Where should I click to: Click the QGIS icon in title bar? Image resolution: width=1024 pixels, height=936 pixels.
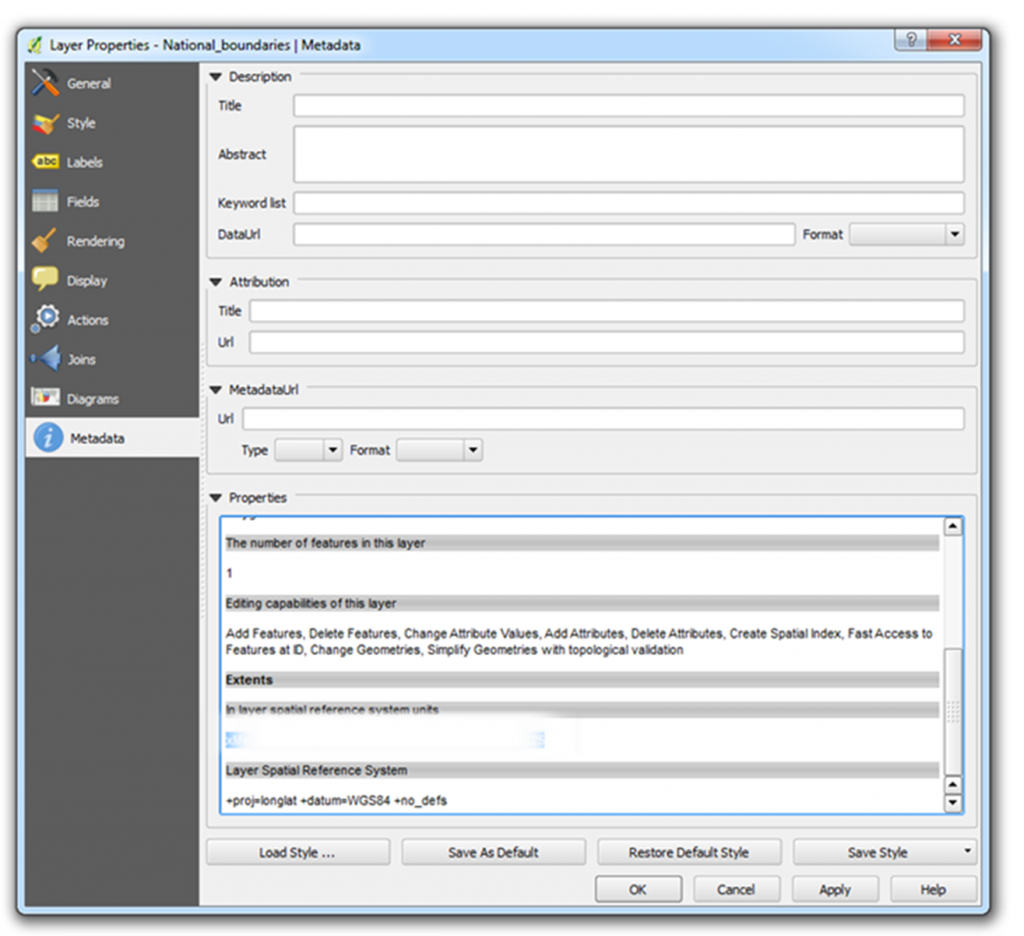click(35, 45)
